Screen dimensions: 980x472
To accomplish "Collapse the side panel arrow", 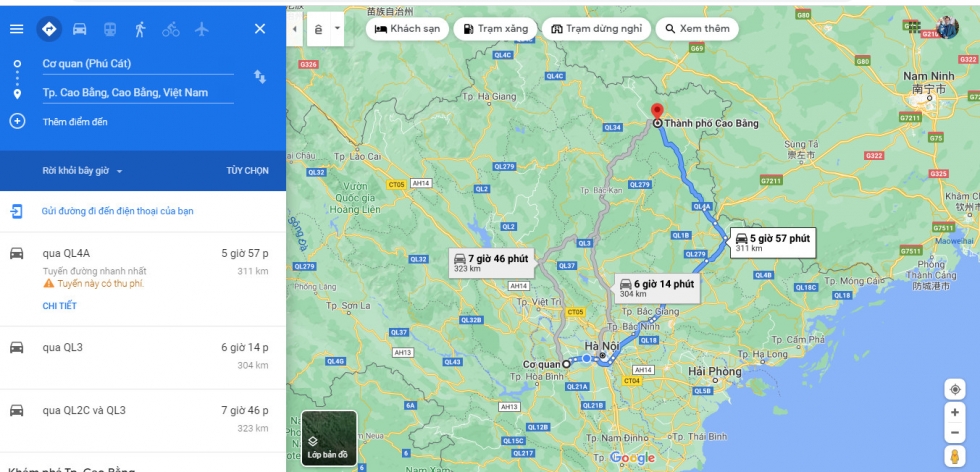I will tap(294, 29).
